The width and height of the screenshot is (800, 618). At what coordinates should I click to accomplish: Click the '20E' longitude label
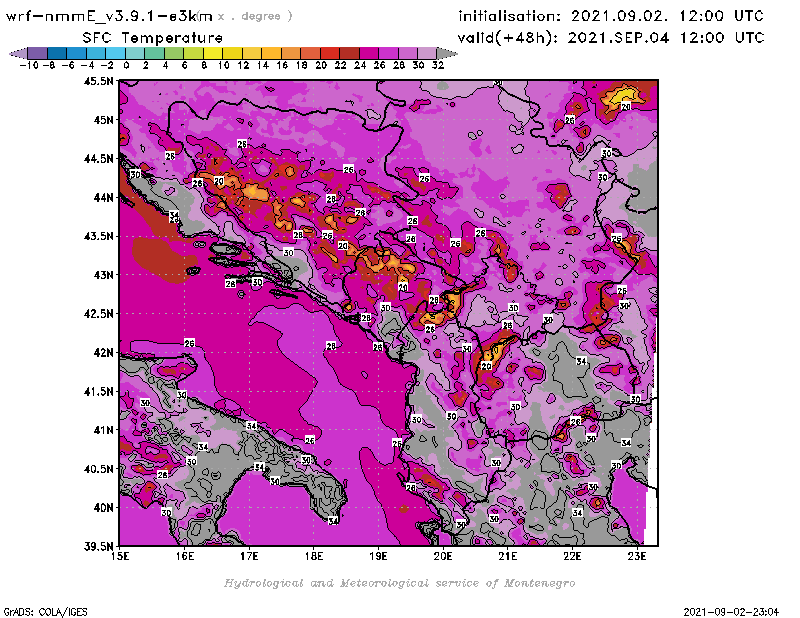tap(443, 556)
